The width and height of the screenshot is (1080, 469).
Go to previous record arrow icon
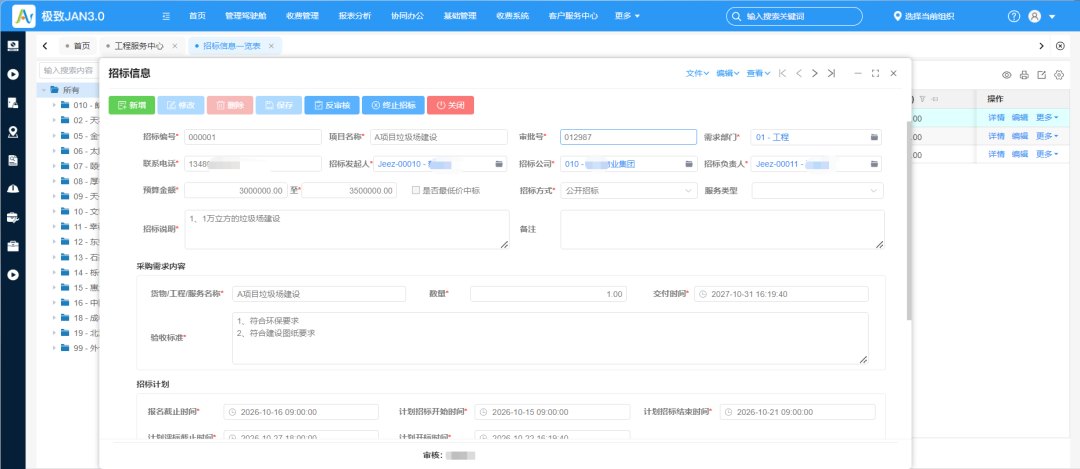click(x=799, y=73)
